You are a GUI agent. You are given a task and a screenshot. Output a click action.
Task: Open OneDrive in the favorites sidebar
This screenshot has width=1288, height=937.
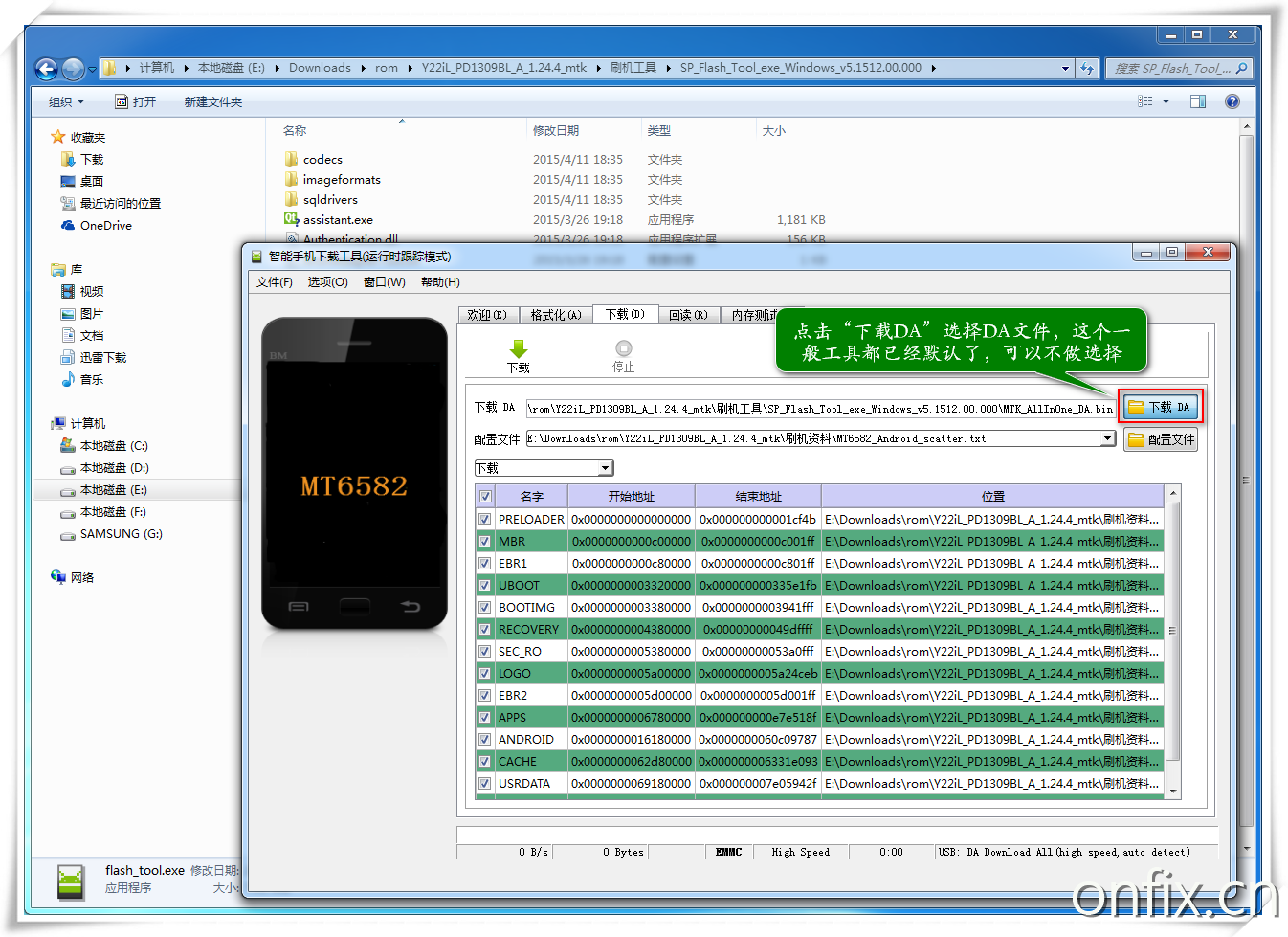105,226
